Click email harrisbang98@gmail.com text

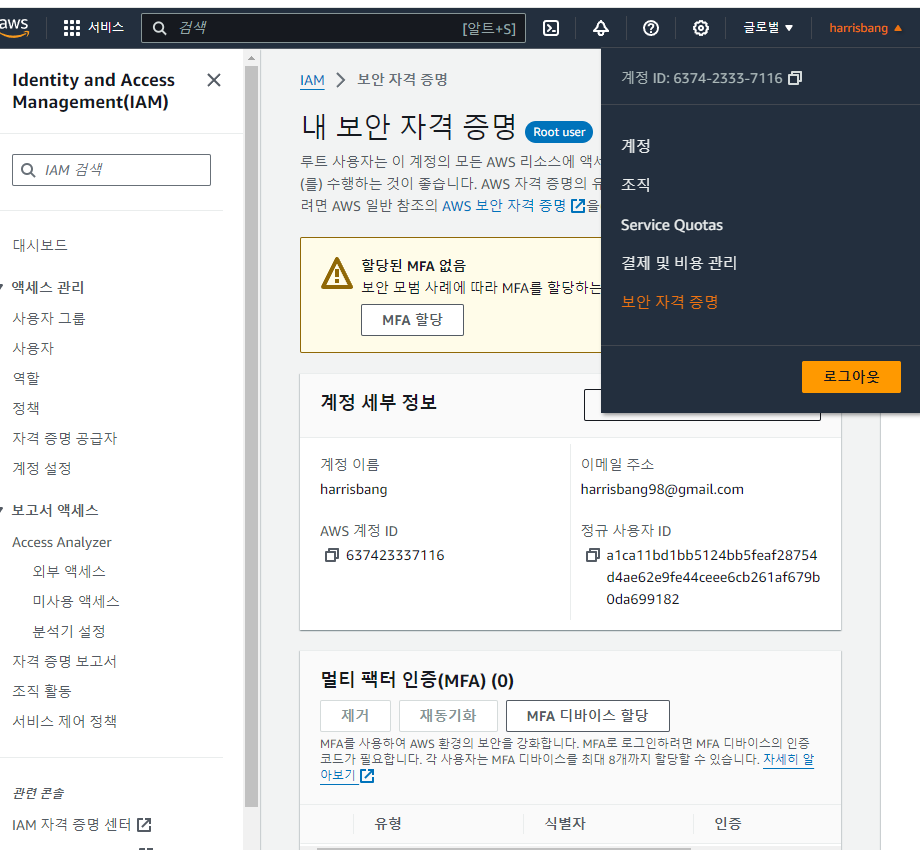tap(662, 489)
